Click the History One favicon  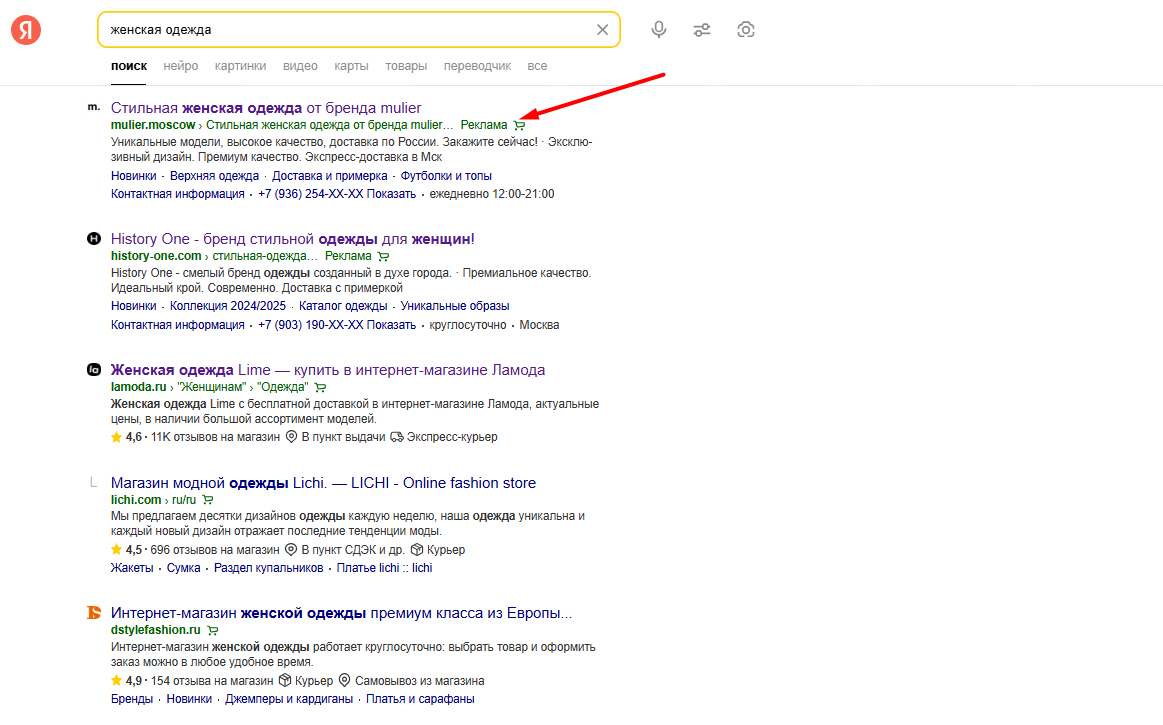(94, 239)
